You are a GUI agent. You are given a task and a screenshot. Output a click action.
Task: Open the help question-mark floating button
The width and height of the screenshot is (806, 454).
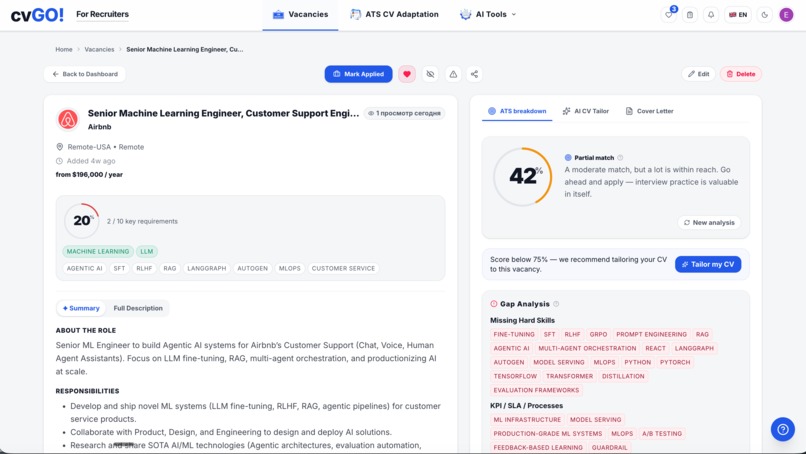(782, 429)
